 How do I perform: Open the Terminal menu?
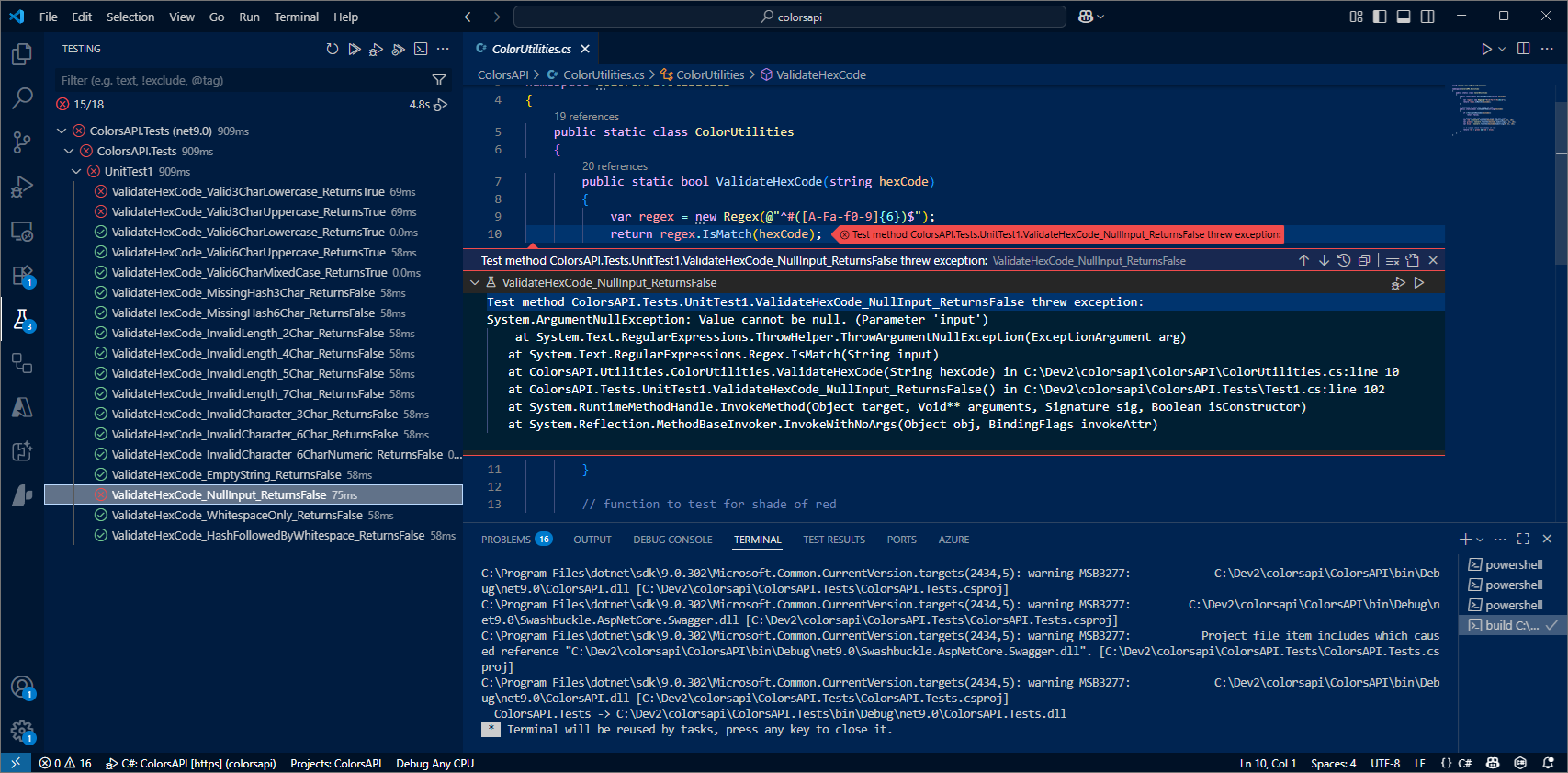296,17
